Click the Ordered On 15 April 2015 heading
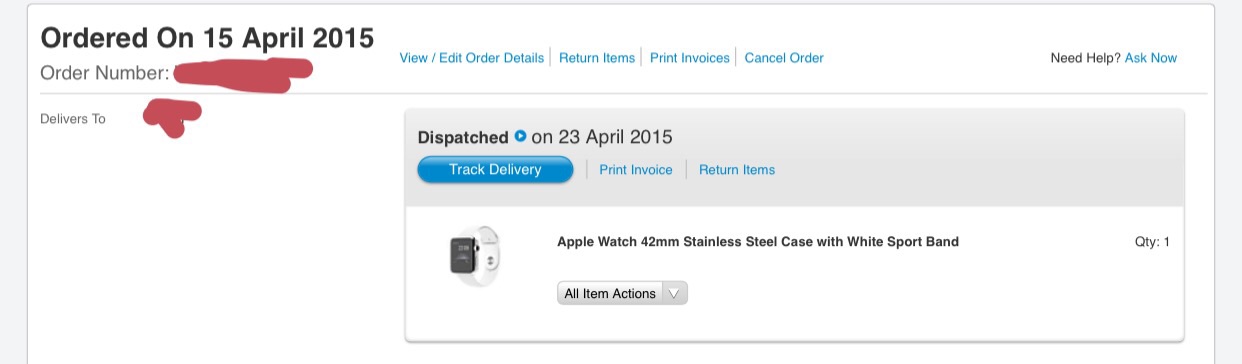Image resolution: width=1242 pixels, height=364 pixels. pos(207,38)
